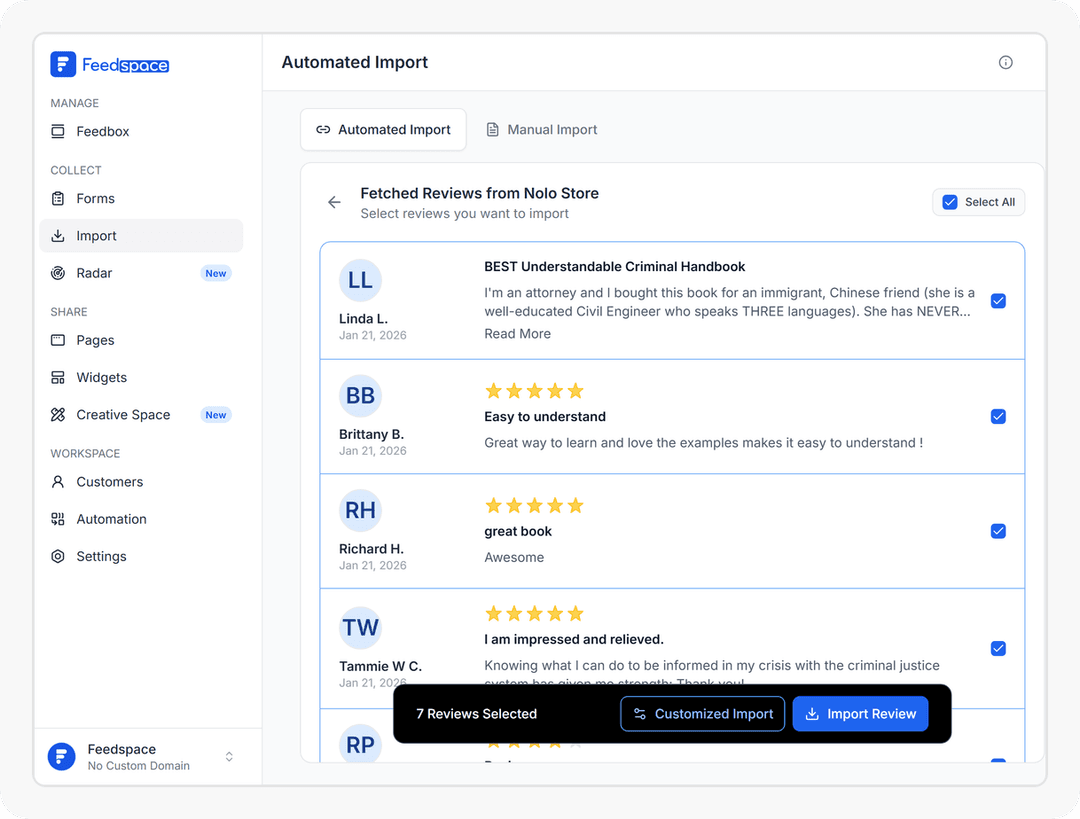Click the star rating on Brittany B.'s review

534,391
